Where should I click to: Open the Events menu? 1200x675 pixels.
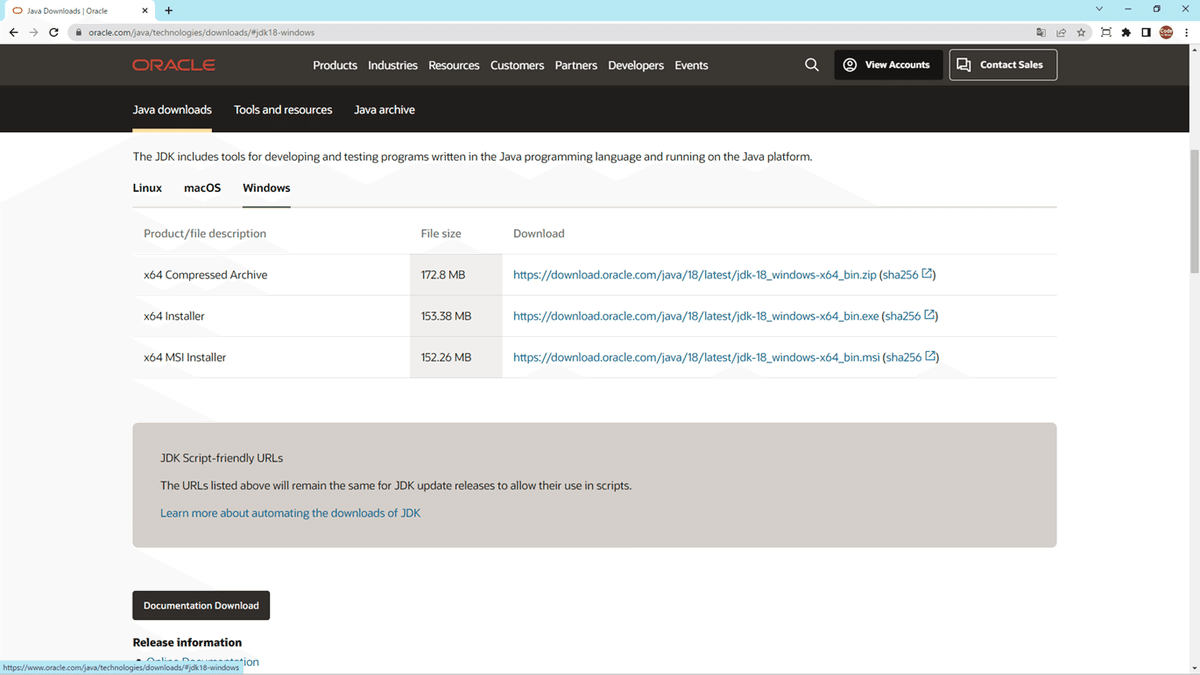(x=691, y=65)
